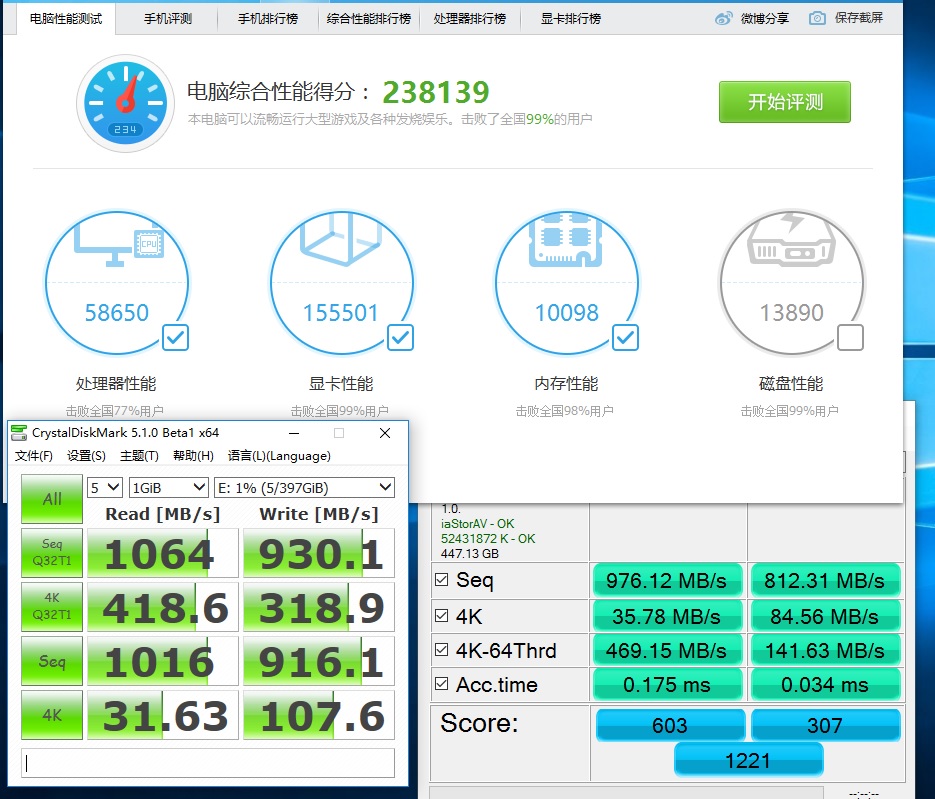Click the green 开始评测 button

click(x=785, y=102)
